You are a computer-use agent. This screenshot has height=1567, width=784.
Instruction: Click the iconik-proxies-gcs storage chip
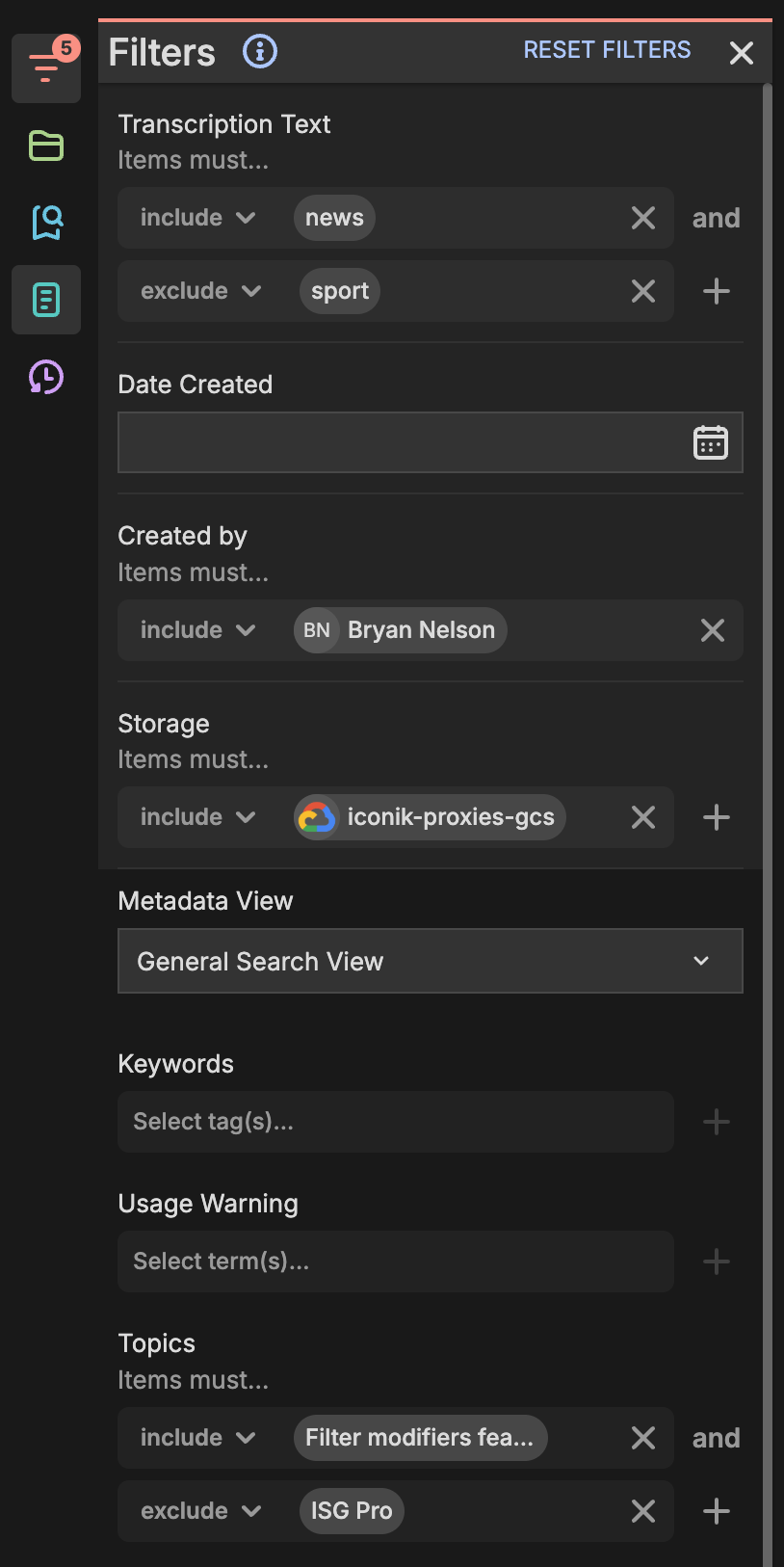pyautogui.click(x=430, y=817)
